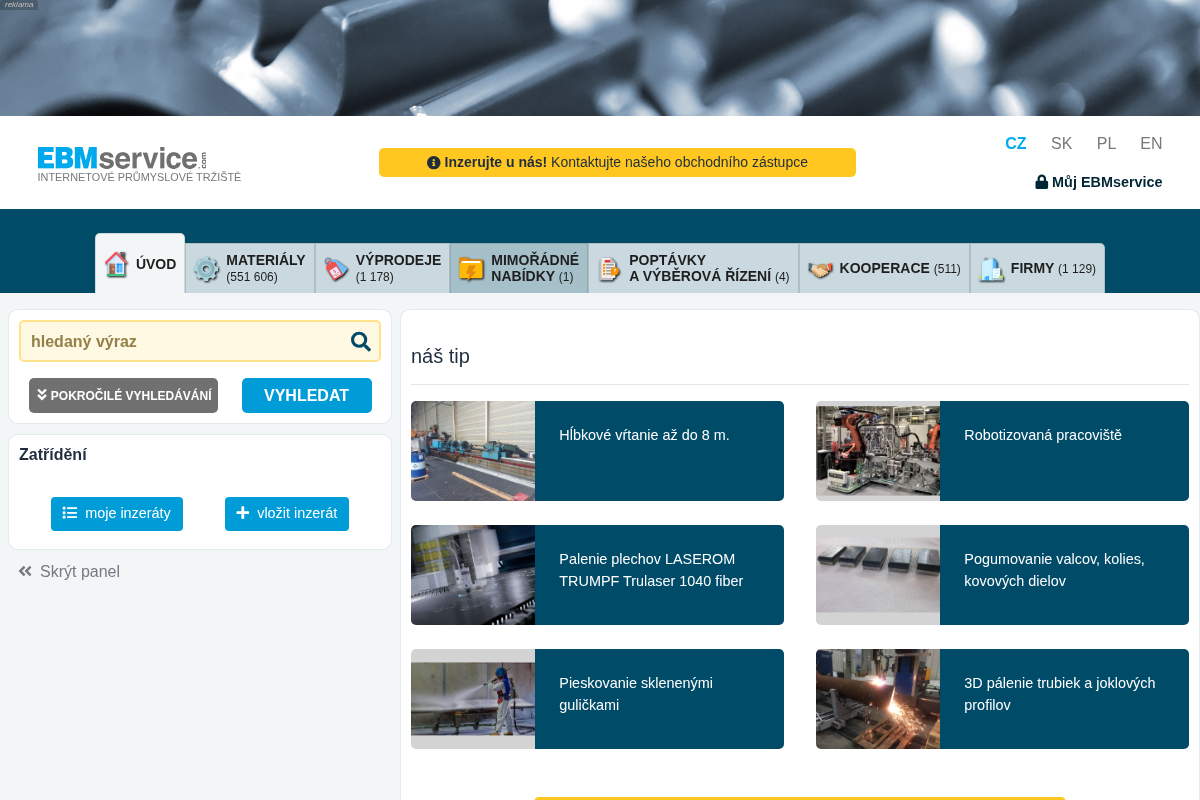Hide the panel via Skrýt panel

[x=69, y=571]
